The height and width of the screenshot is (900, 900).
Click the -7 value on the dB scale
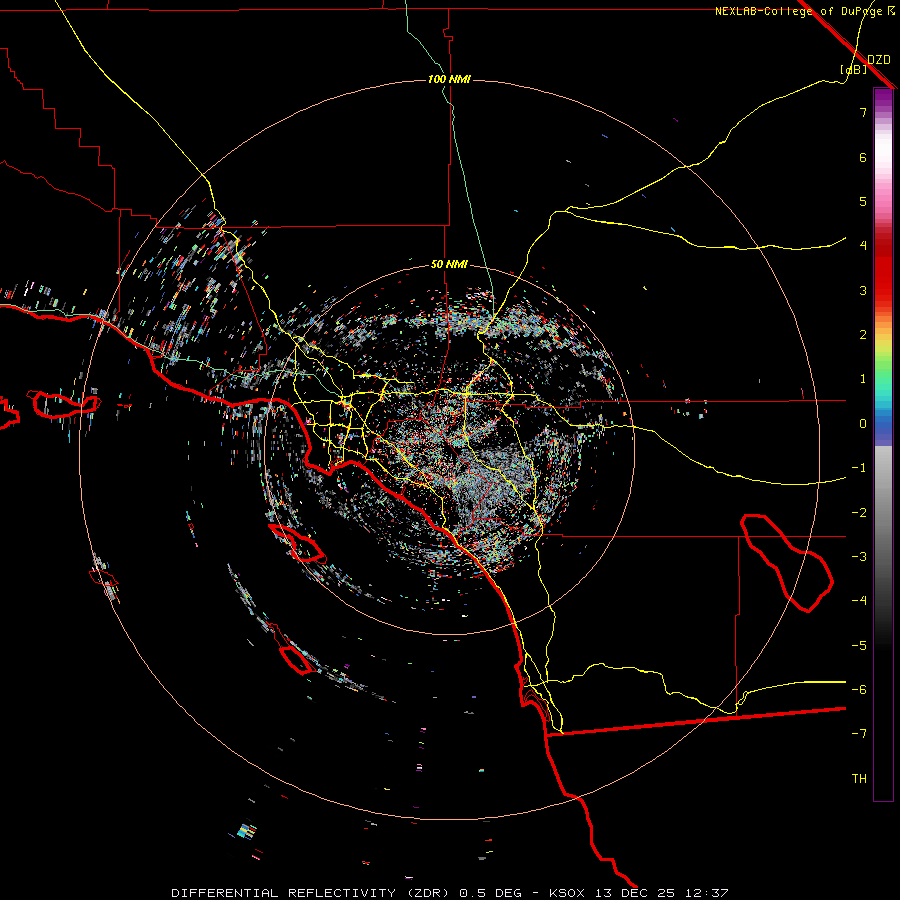click(859, 734)
